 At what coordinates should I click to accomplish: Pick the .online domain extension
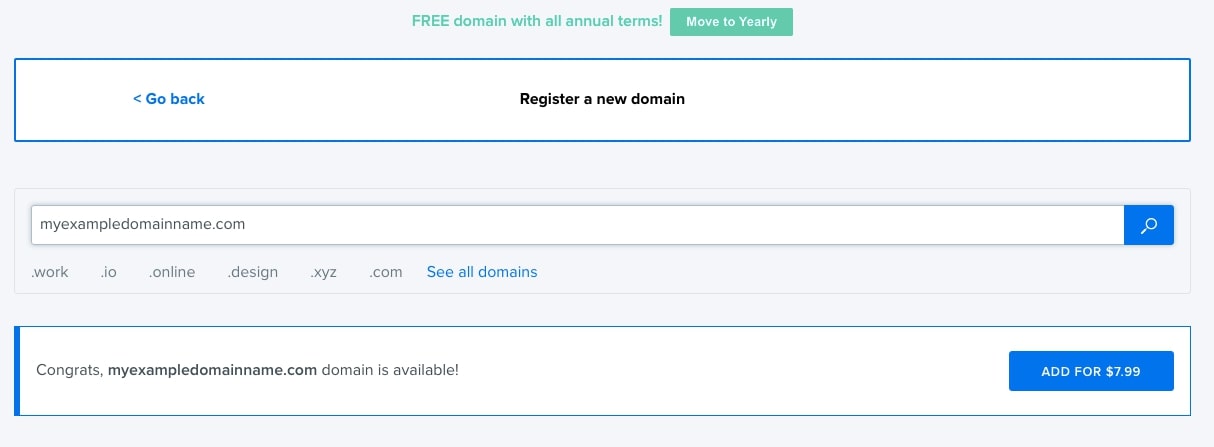pos(172,272)
